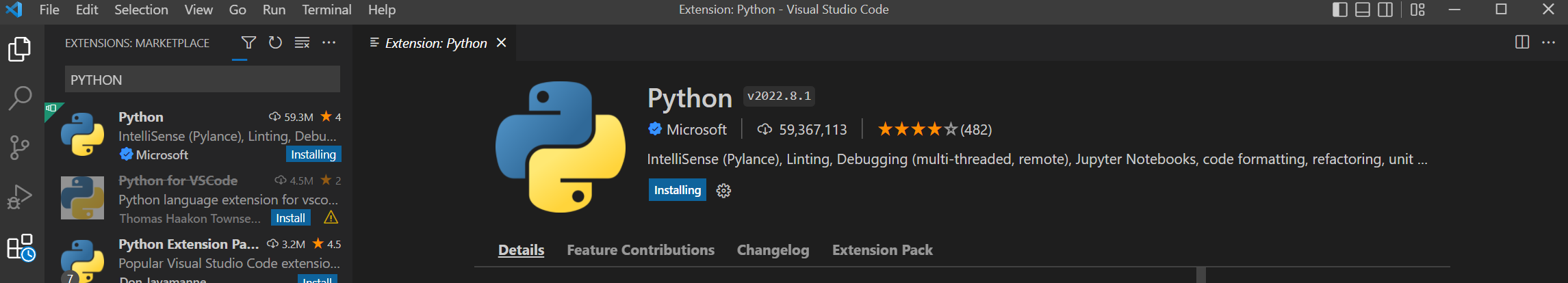Open the Source Control view

(x=20, y=147)
